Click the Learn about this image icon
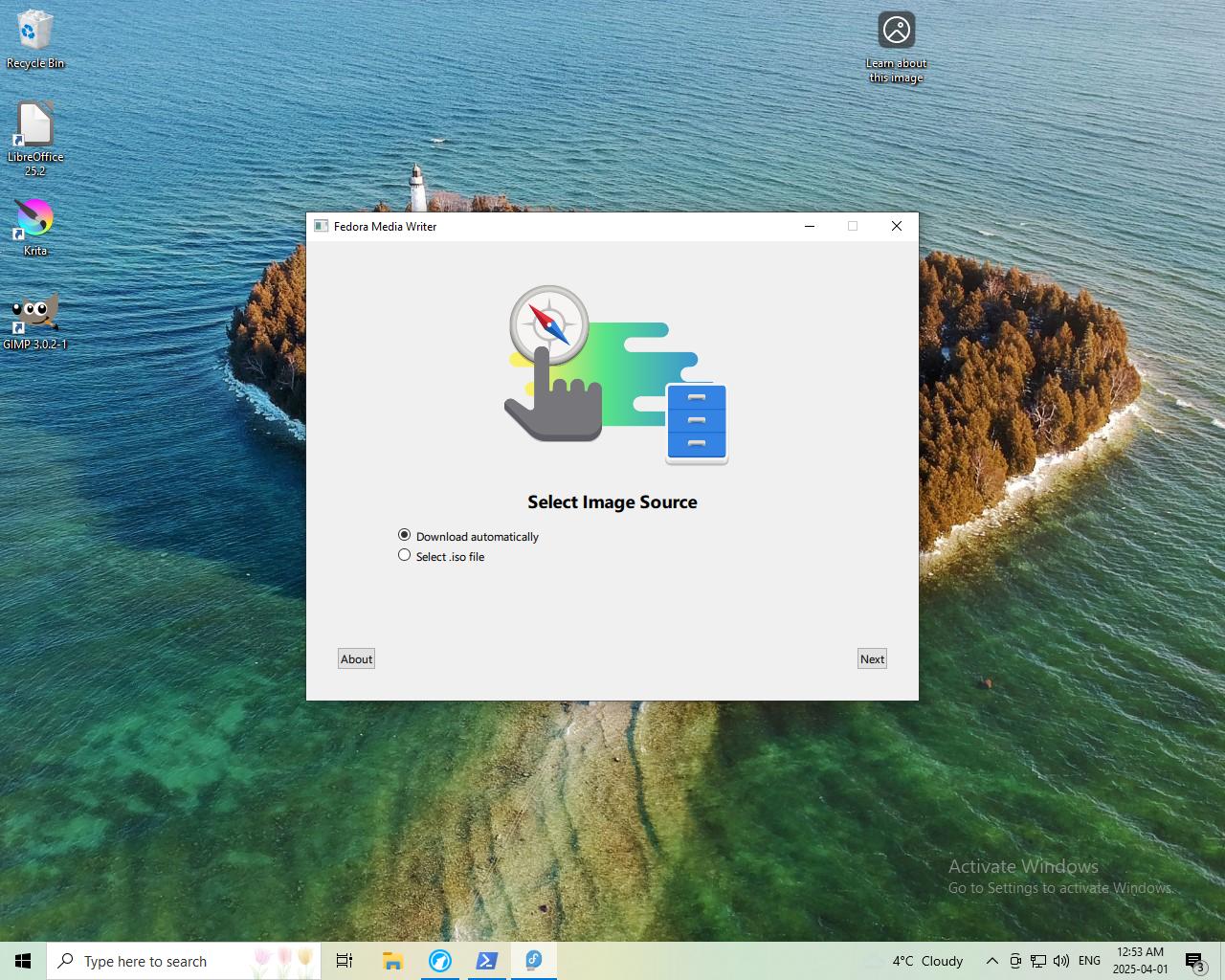 click(897, 47)
